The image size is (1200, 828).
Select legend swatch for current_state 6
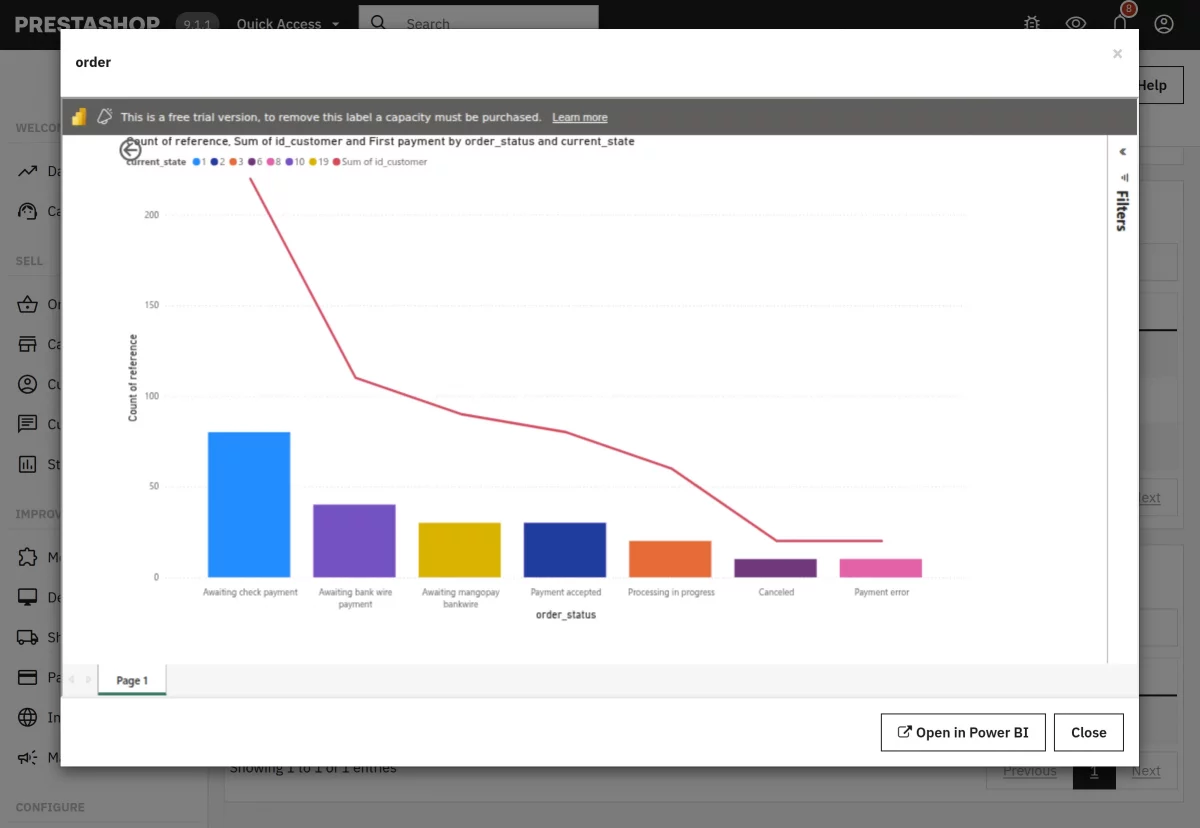[x=252, y=162]
